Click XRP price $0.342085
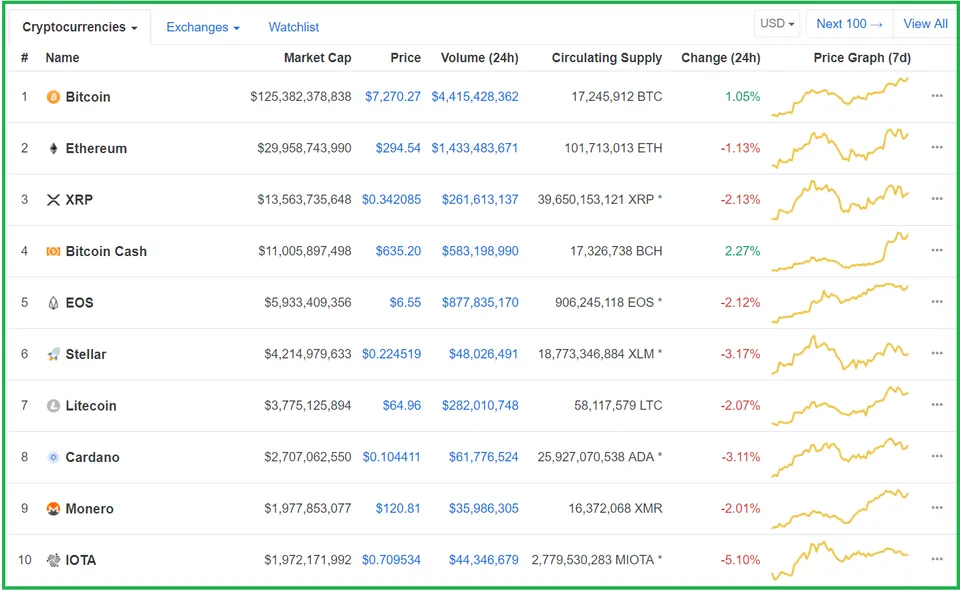Screen dimensions: 960x591 (391, 199)
